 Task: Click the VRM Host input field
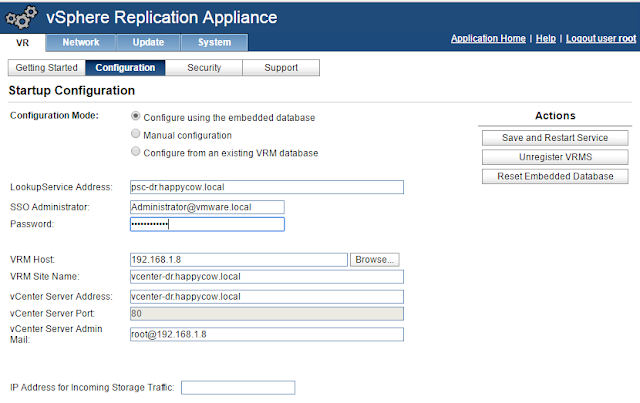tap(239, 260)
